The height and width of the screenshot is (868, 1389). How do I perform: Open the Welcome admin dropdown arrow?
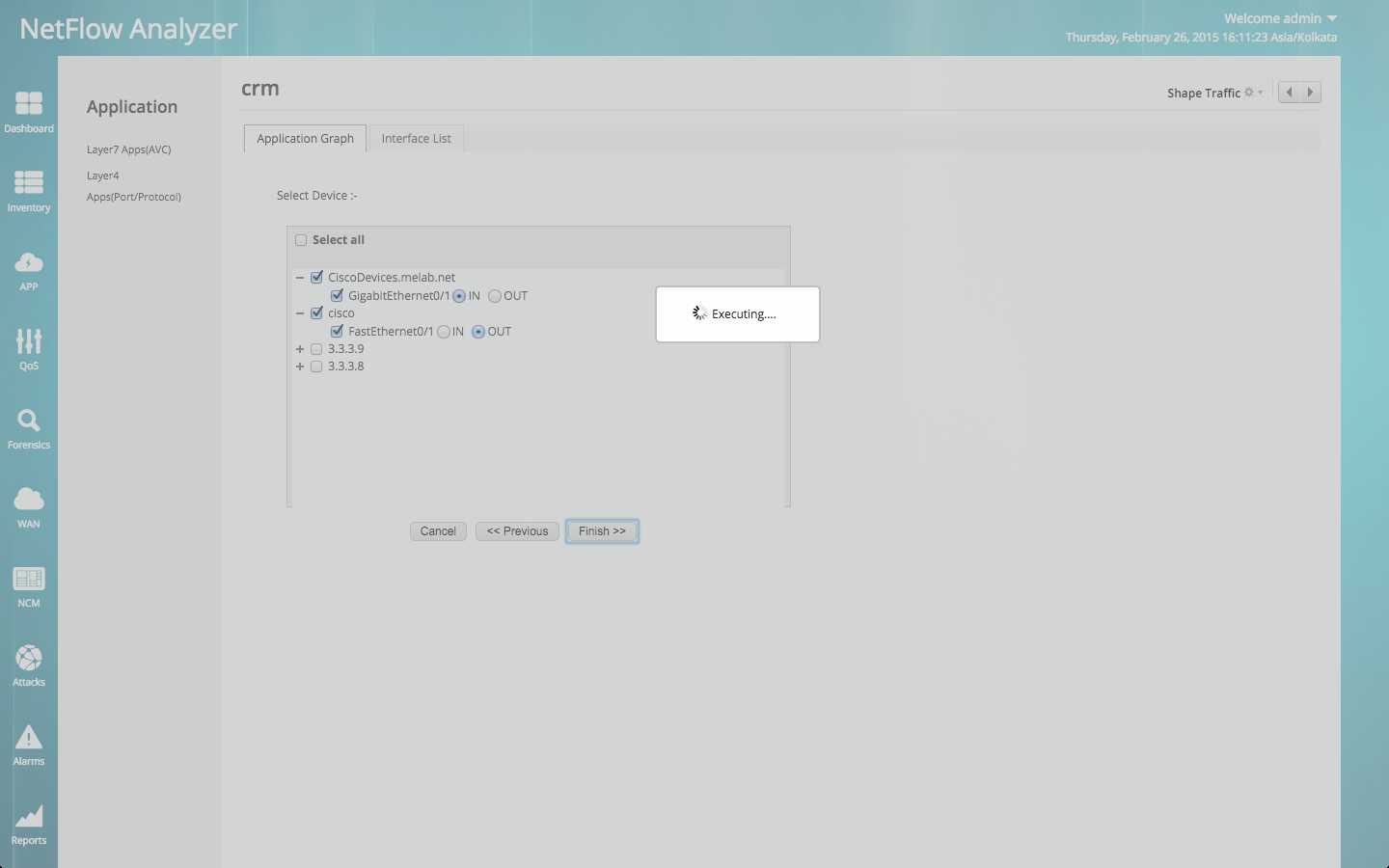tap(1332, 18)
